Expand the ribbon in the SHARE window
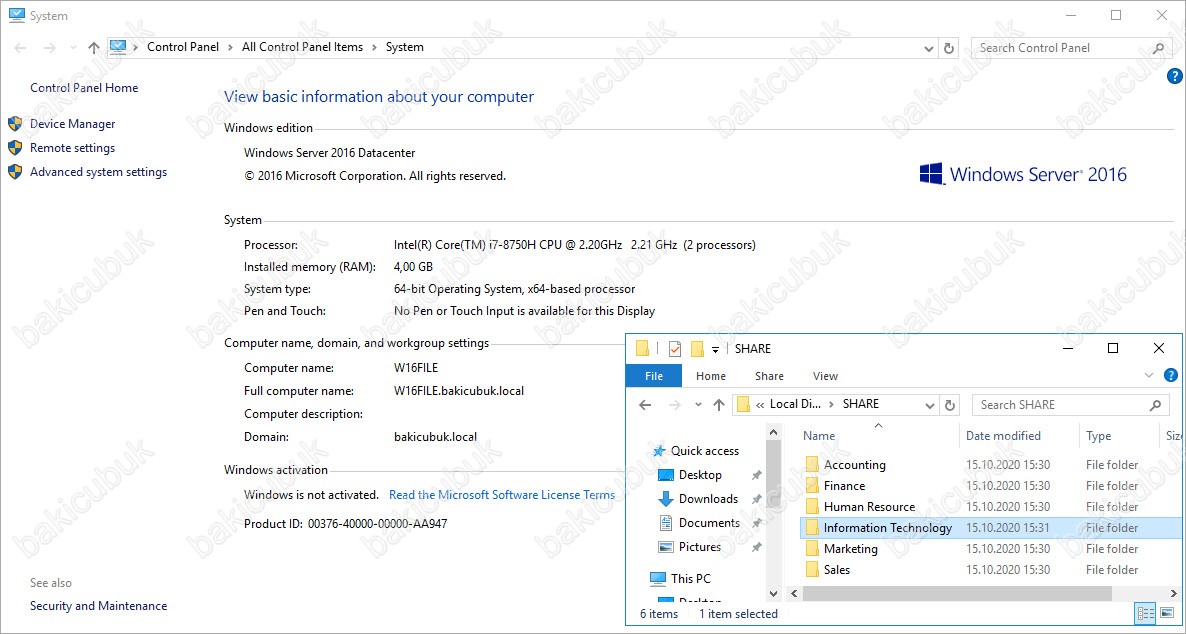The width and height of the screenshot is (1186, 634). point(1149,375)
